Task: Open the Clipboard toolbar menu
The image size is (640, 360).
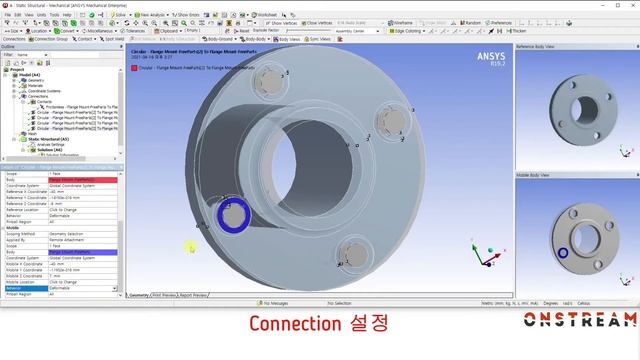Action: click(169, 31)
